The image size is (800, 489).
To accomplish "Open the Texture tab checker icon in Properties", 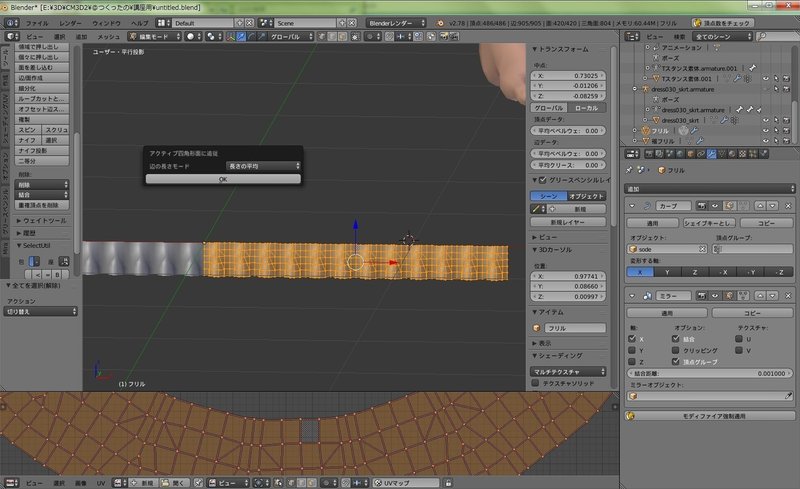I will click(x=742, y=154).
